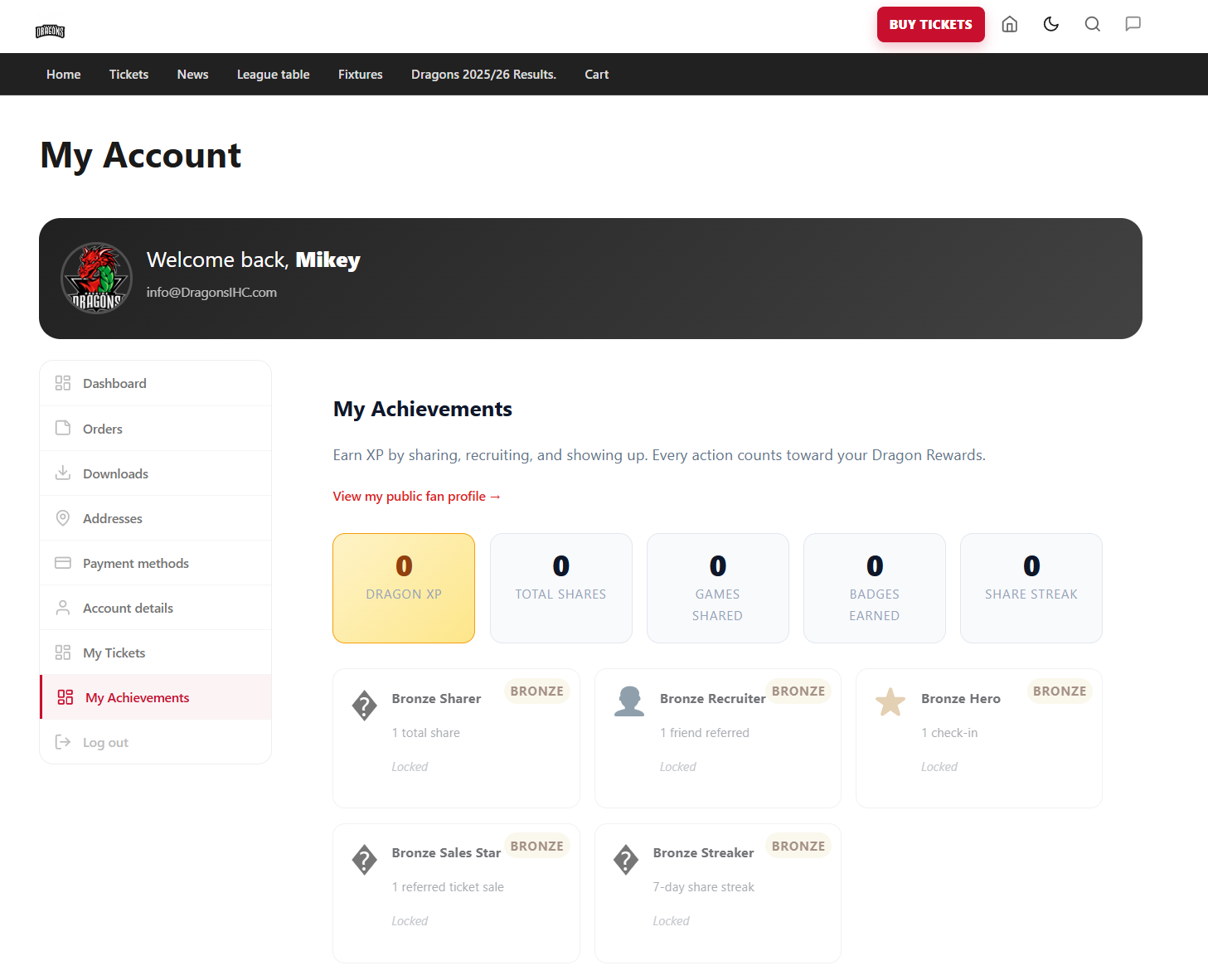Screen dimensions: 1208x980
Task: Click the Dragon XP gold stat card
Action: (404, 588)
